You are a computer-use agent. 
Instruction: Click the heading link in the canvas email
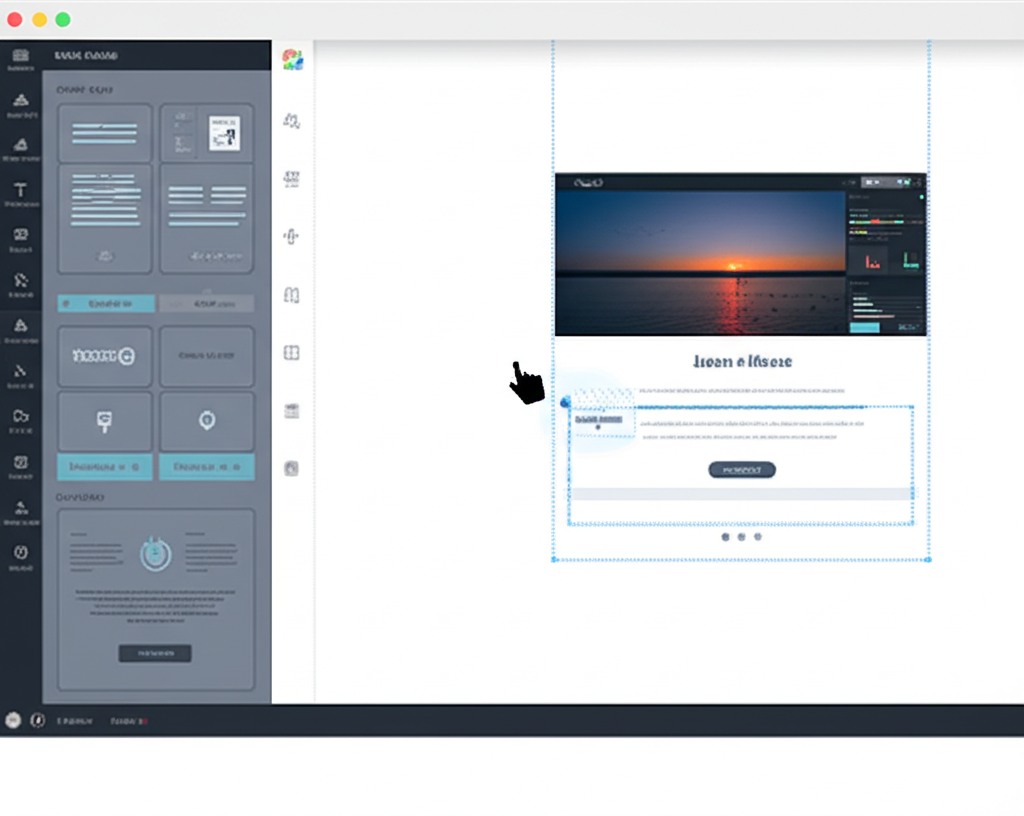click(x=741, y=361)
